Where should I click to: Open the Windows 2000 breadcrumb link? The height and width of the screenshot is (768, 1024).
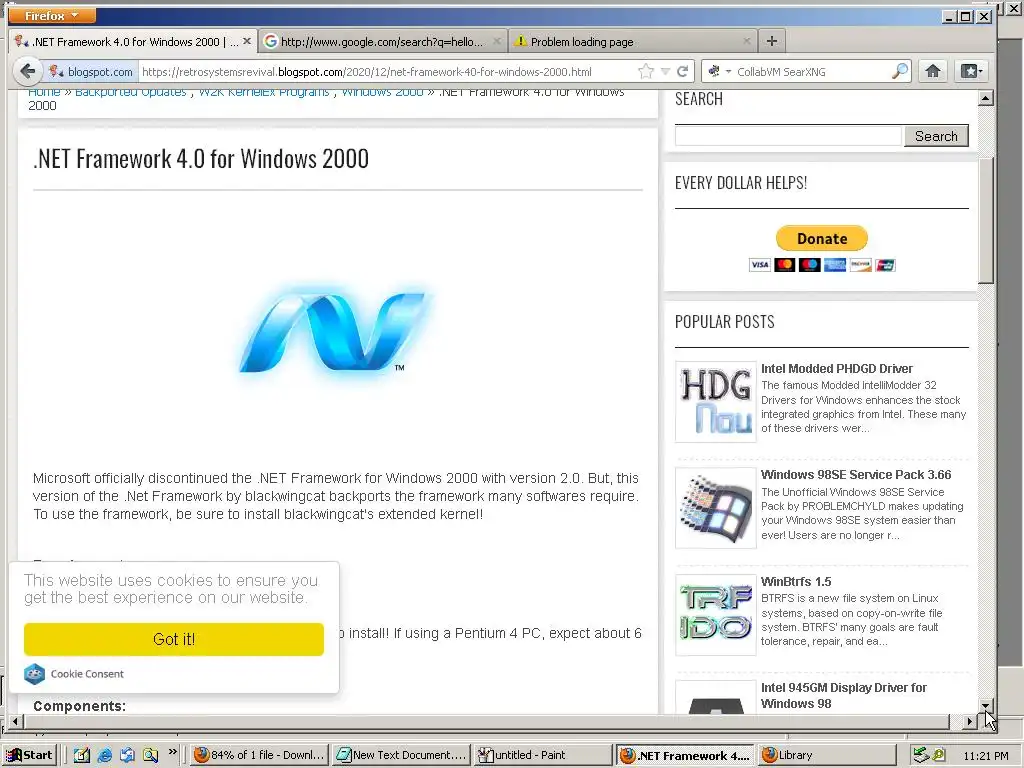[382, 92]
